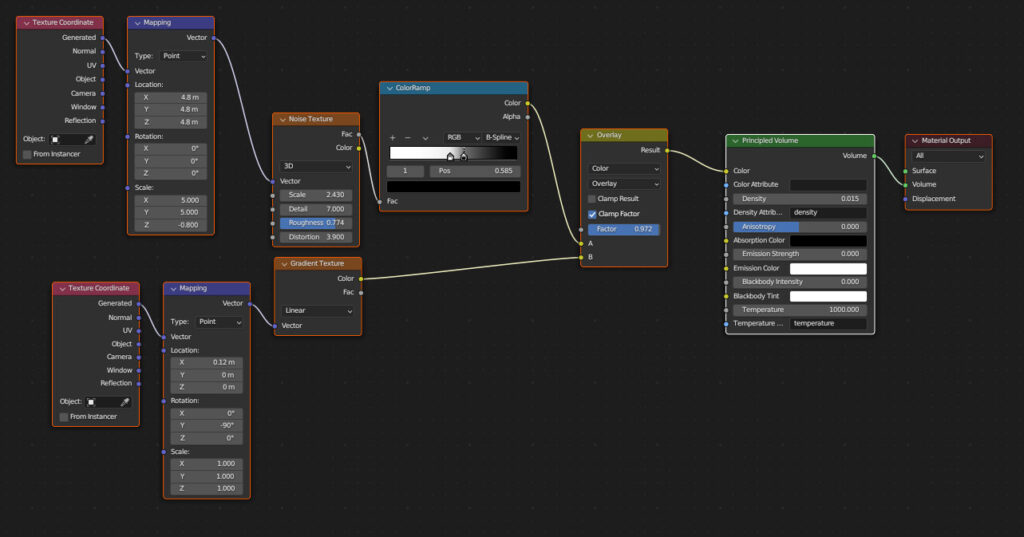
Task: Click the Temperature 1000.000 field
Action: (x=800, y=310)
